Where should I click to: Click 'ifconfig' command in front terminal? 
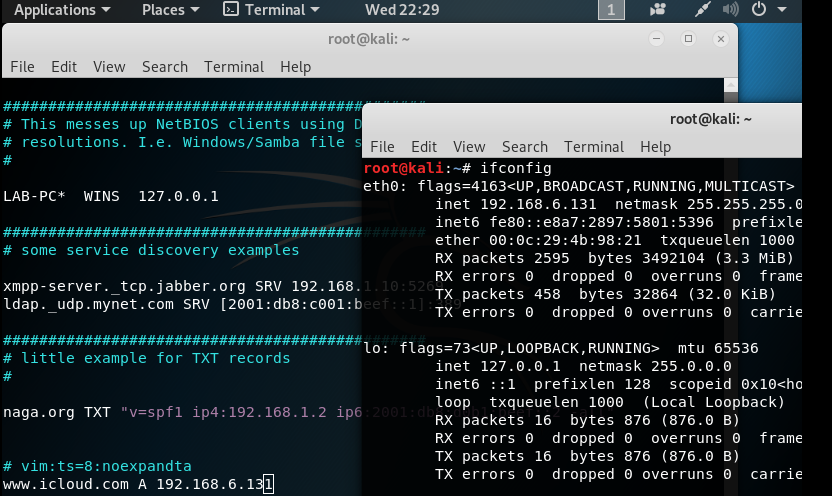516,168
